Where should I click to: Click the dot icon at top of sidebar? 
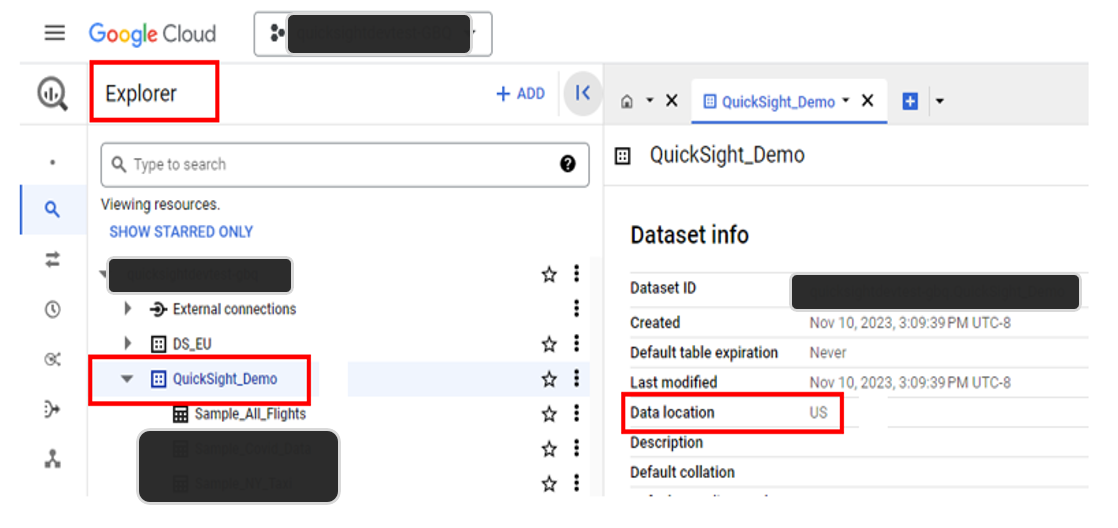(x=52, y=162)
